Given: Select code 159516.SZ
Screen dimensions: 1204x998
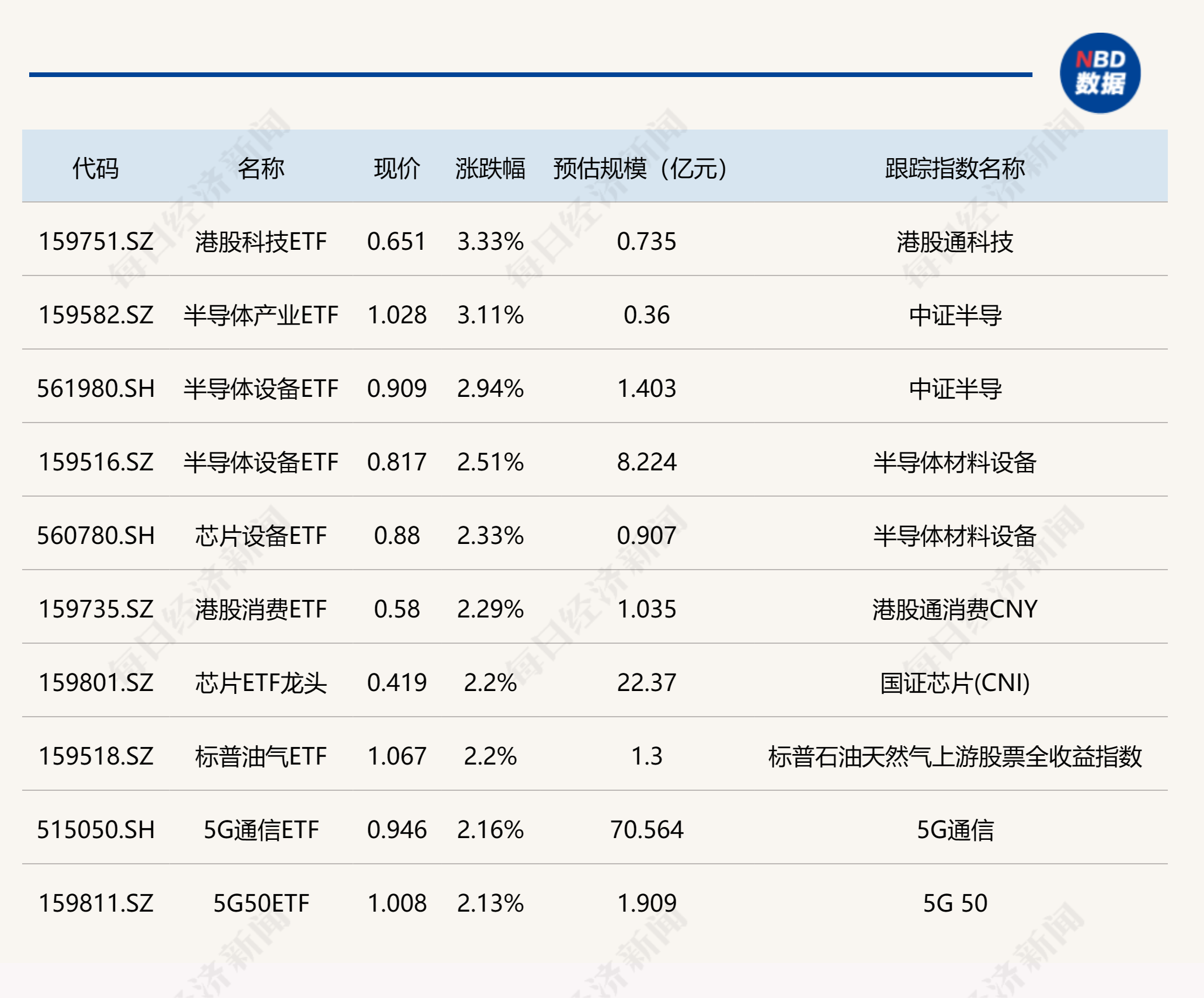Looking at the screenshot, I should [x=96, y=462].
